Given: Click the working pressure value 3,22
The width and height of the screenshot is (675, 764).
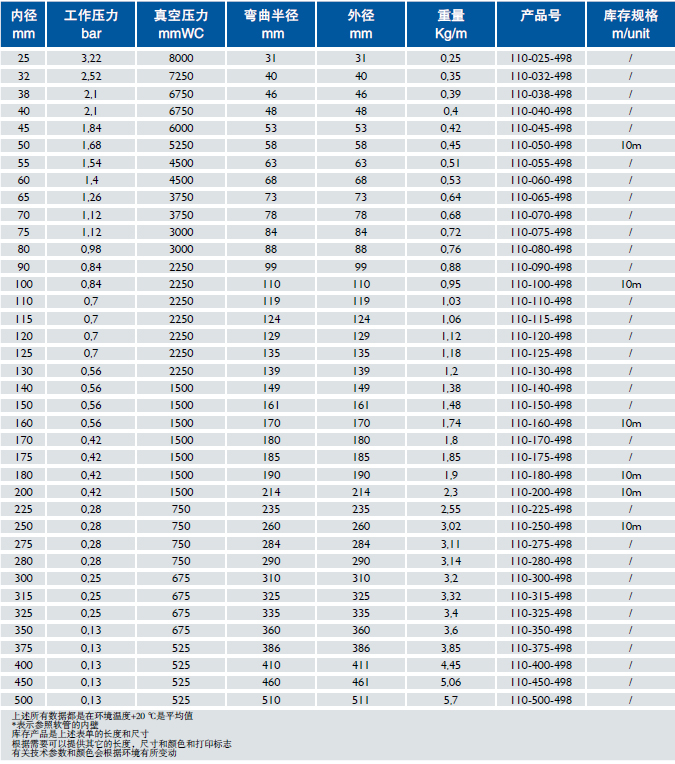Looking at the screenshot, I should [x=91, y=59].
